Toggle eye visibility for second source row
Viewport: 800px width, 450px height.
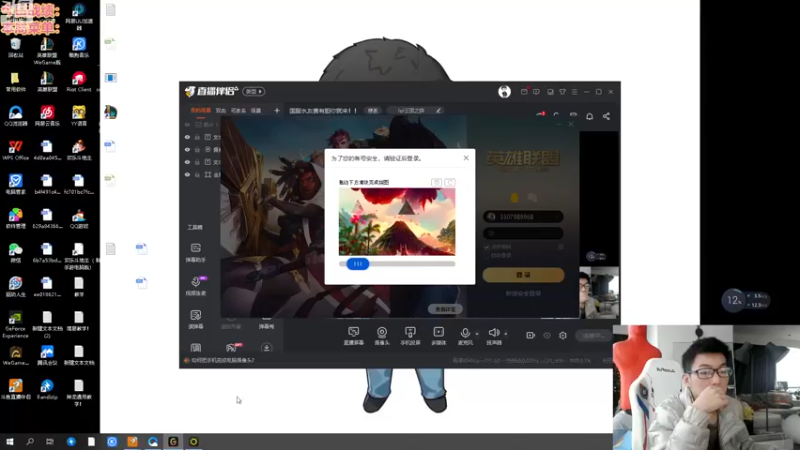pos(187,149)
